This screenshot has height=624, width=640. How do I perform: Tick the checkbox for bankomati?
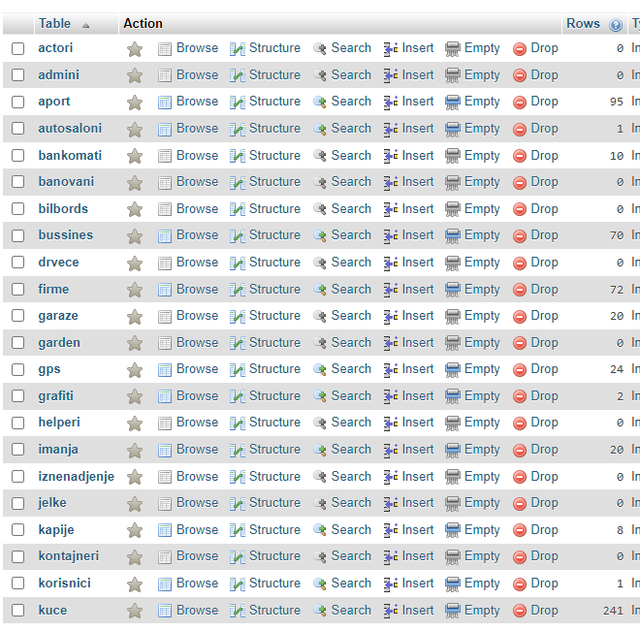point(18,155)
